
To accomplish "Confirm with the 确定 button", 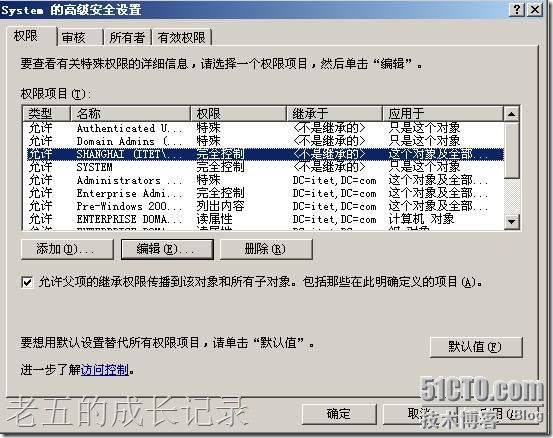I will pos(339,414).
